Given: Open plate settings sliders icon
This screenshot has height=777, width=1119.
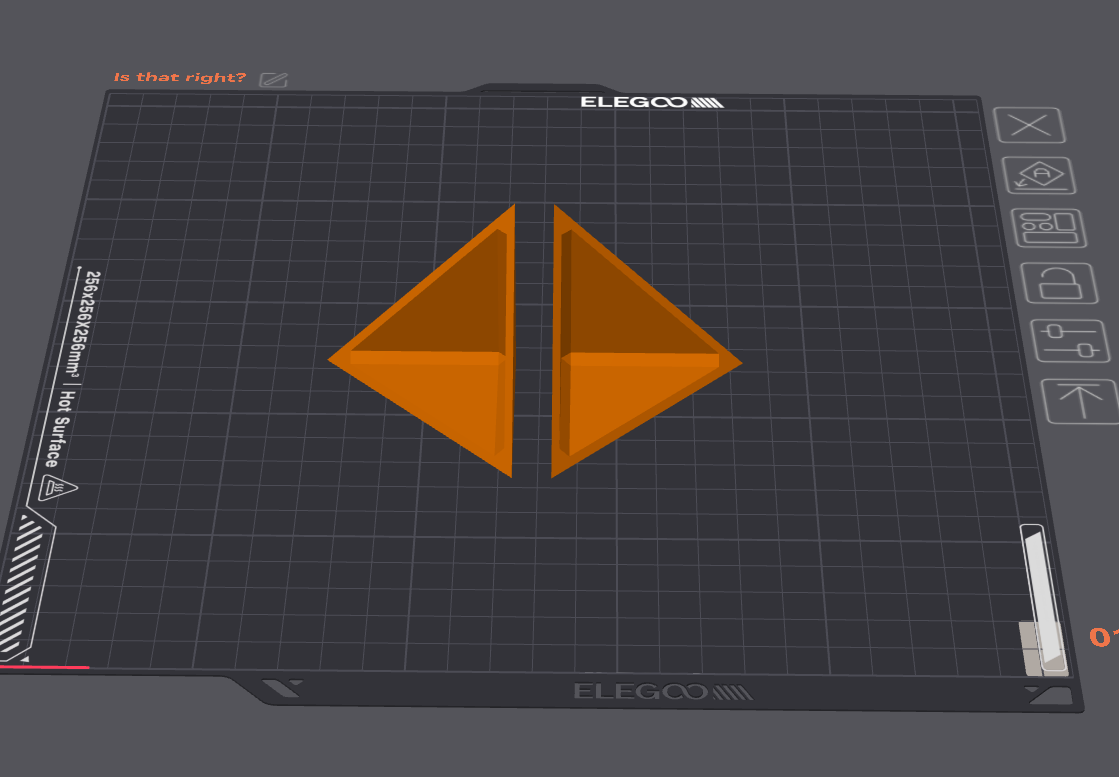Looking at the screenshot, I should click(1070, 341).
